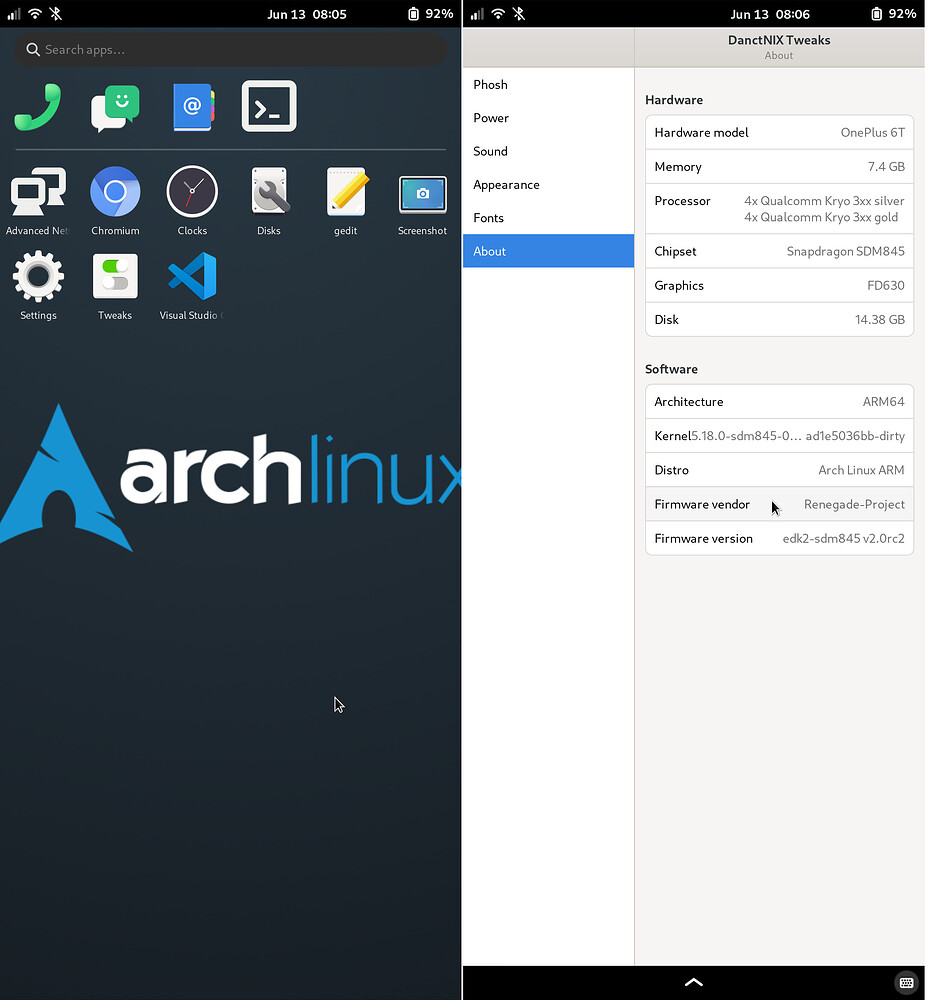930x1000 pixels.
Task: Select Phosh in Tweaks sidebar
Action: click(549, 84)
